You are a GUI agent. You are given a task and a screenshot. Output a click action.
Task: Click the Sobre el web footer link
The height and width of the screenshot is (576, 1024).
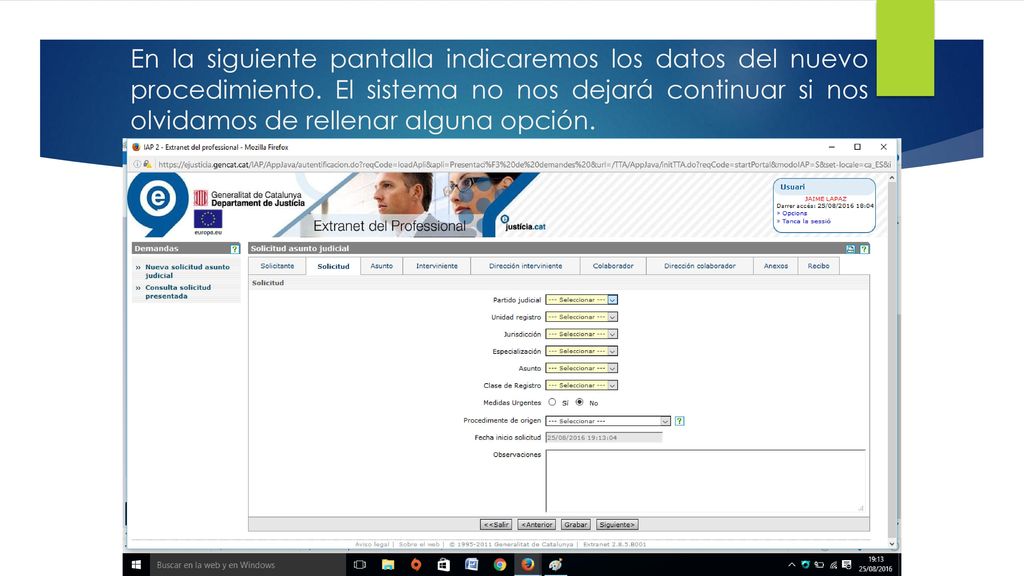click(x=419, y=544)
